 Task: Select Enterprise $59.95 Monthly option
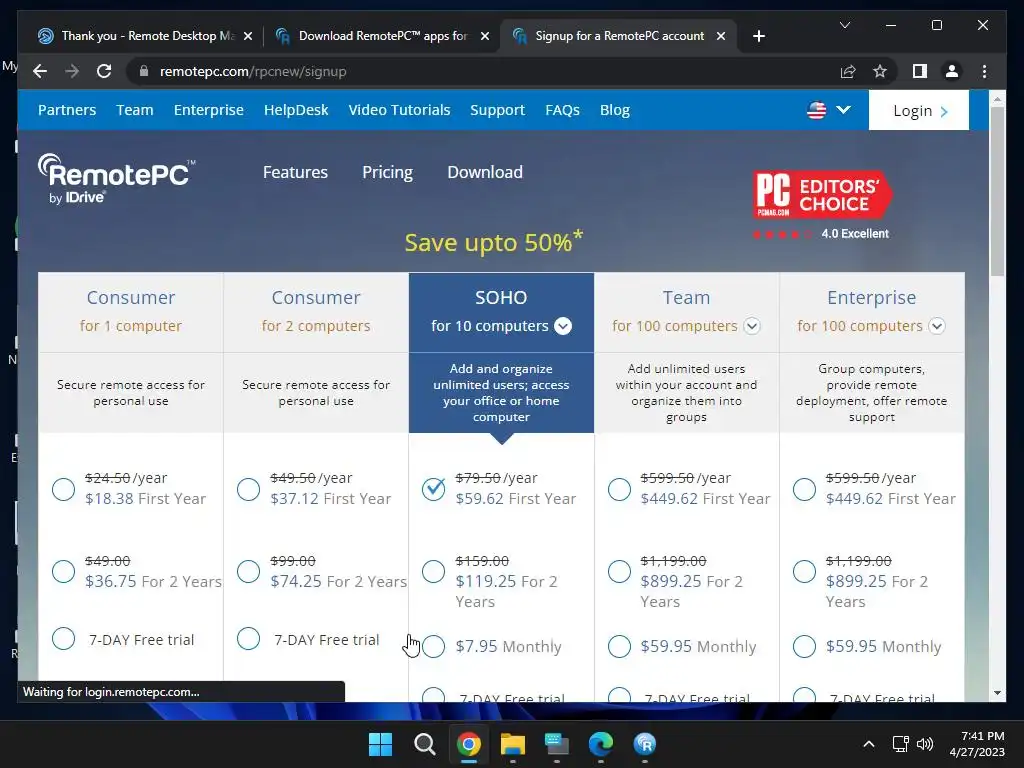coord(804,647)
